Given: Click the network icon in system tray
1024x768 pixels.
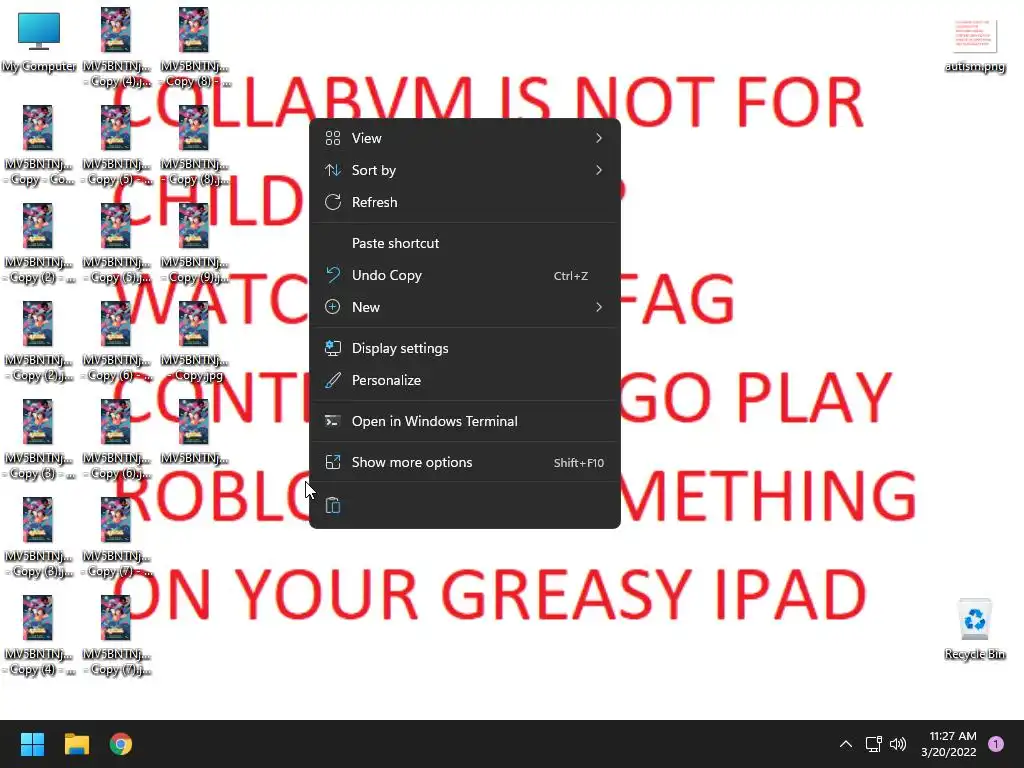Looking at the screenshot, I should pos(873,744).
